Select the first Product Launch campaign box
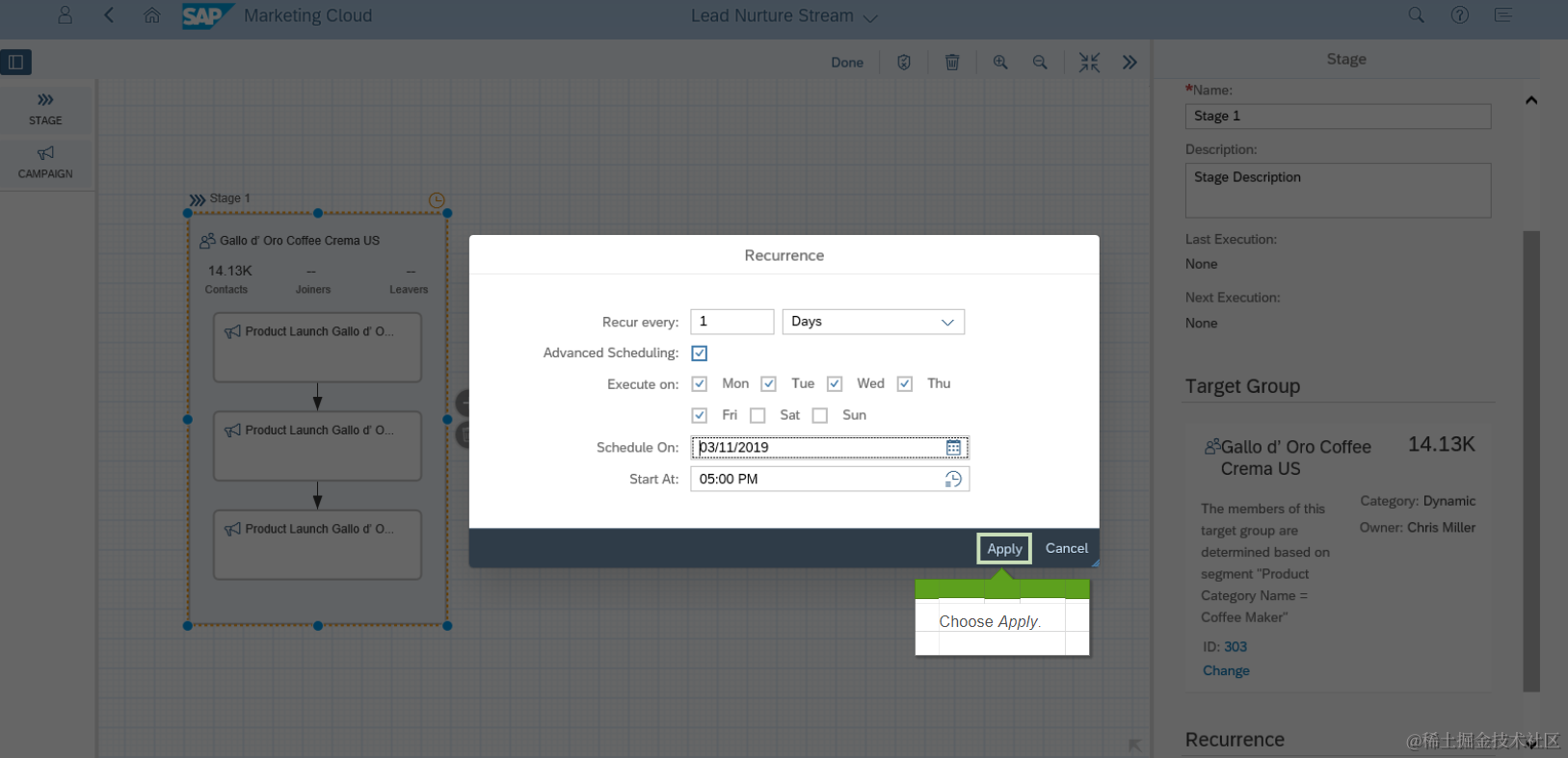Viewport: 1568px width, 758px height. (x=317, y=347)
